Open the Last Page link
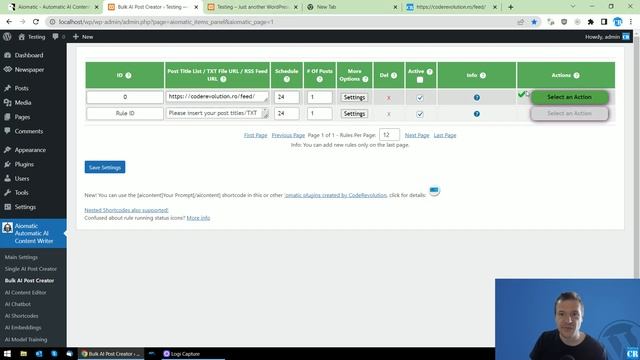The width and height of the screenshot is (640, 360). pyautogui.click(x=445, y=135)
